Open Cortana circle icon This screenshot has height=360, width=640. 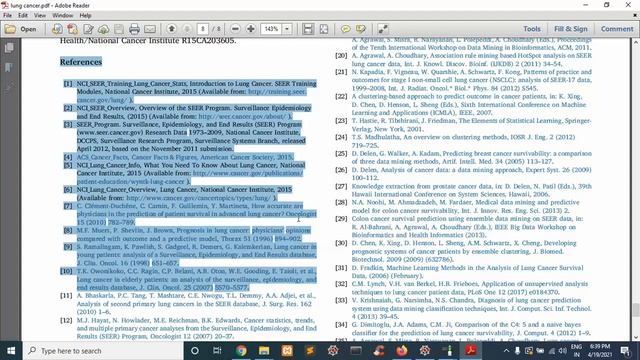195,351
